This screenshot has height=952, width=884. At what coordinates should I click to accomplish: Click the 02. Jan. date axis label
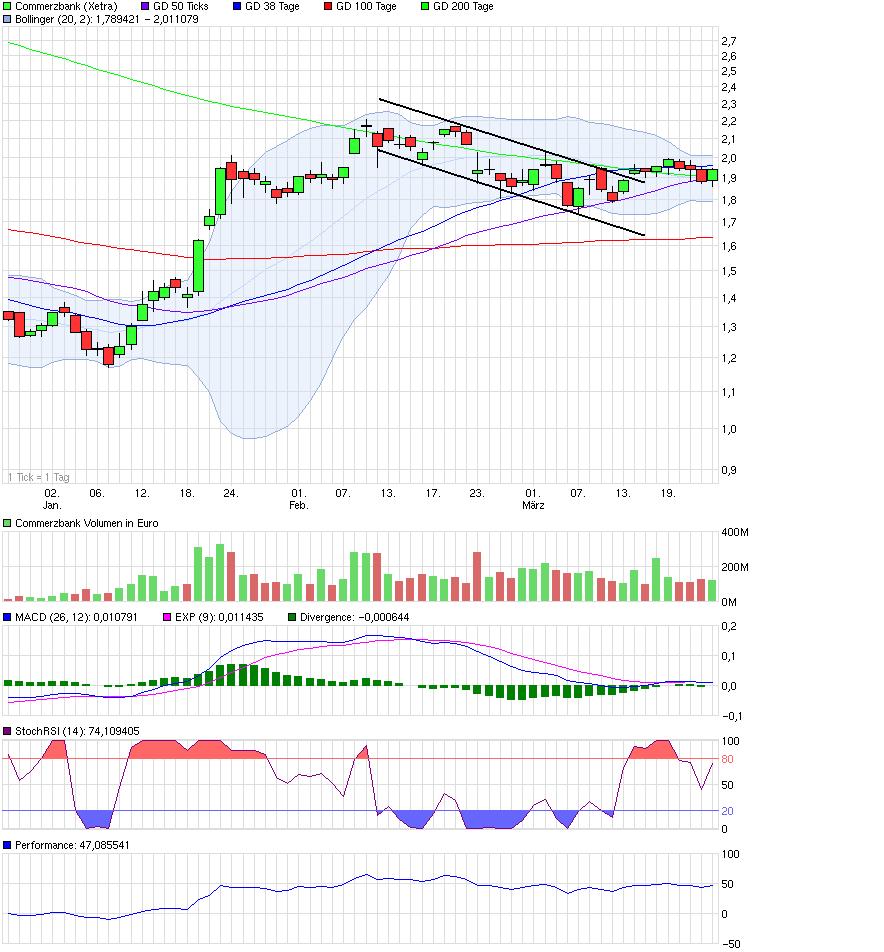[52, 499]
